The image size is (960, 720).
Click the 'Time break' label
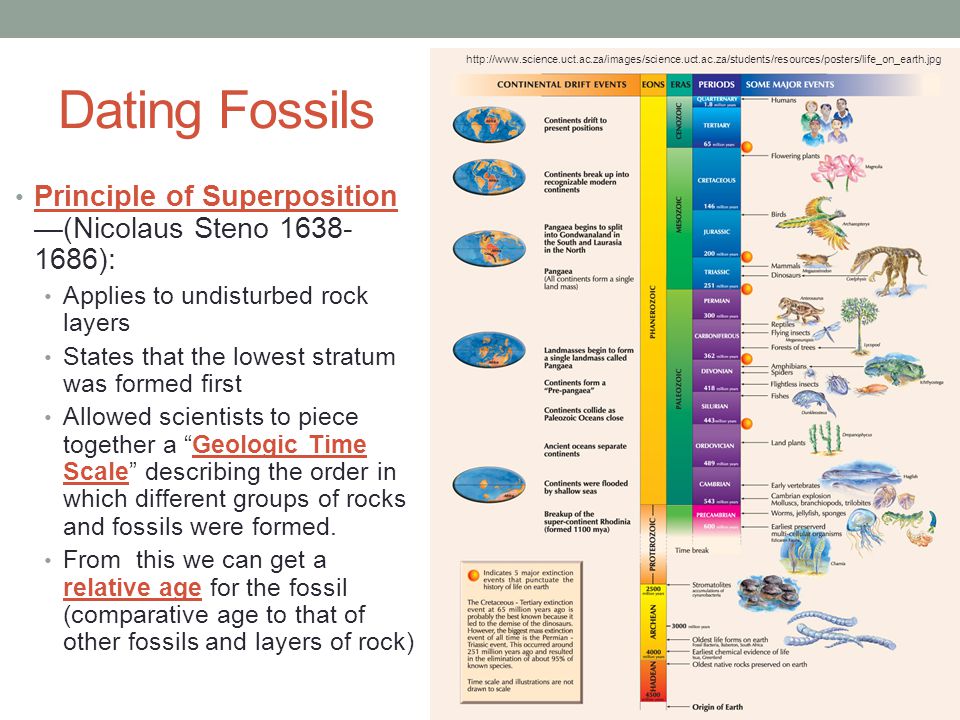tap(691, 550)
